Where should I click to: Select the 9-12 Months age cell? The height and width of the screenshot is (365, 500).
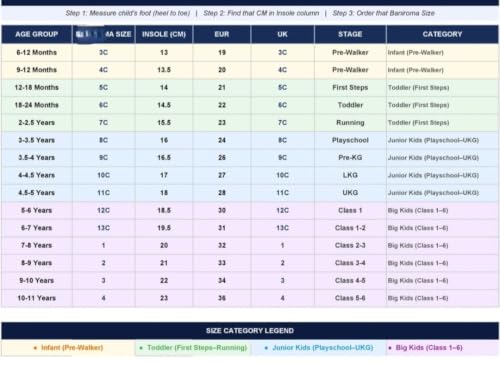click(37, 70)
